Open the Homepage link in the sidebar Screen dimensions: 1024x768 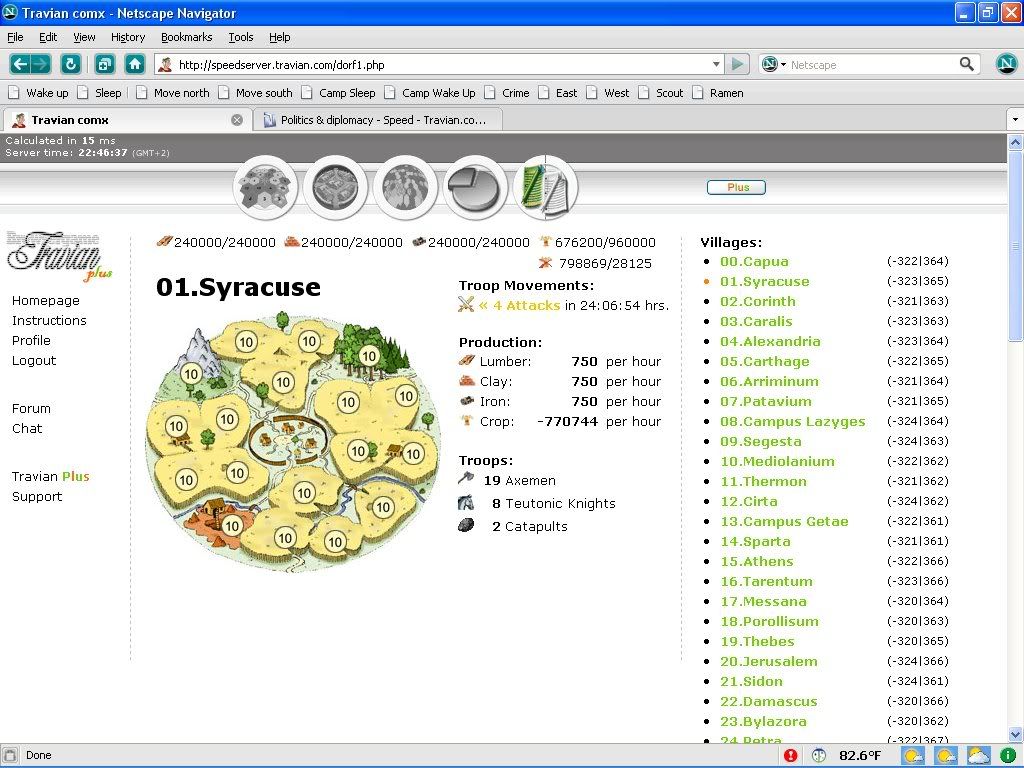tap(46, 300)
